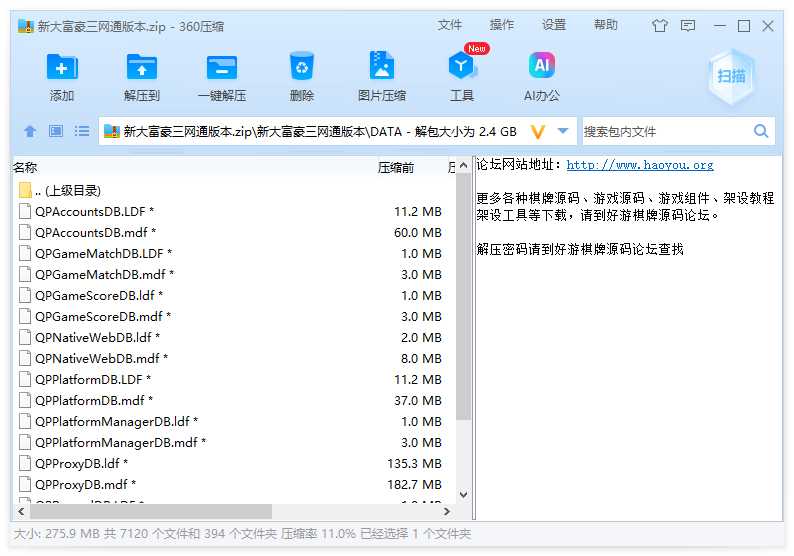The width and height of the screenshot is (794, 556).
Task: Click the search magnifier icon
Action: [761, 131]
